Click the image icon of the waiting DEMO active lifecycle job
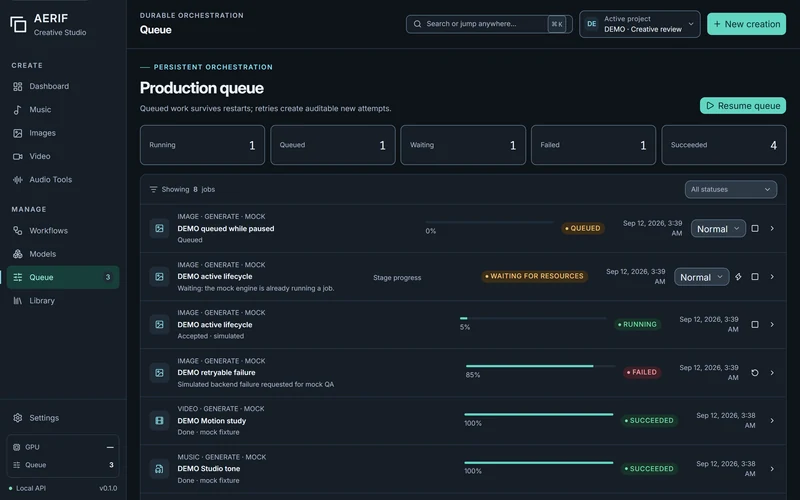The image size is (800, 500). tap(159, 277)
